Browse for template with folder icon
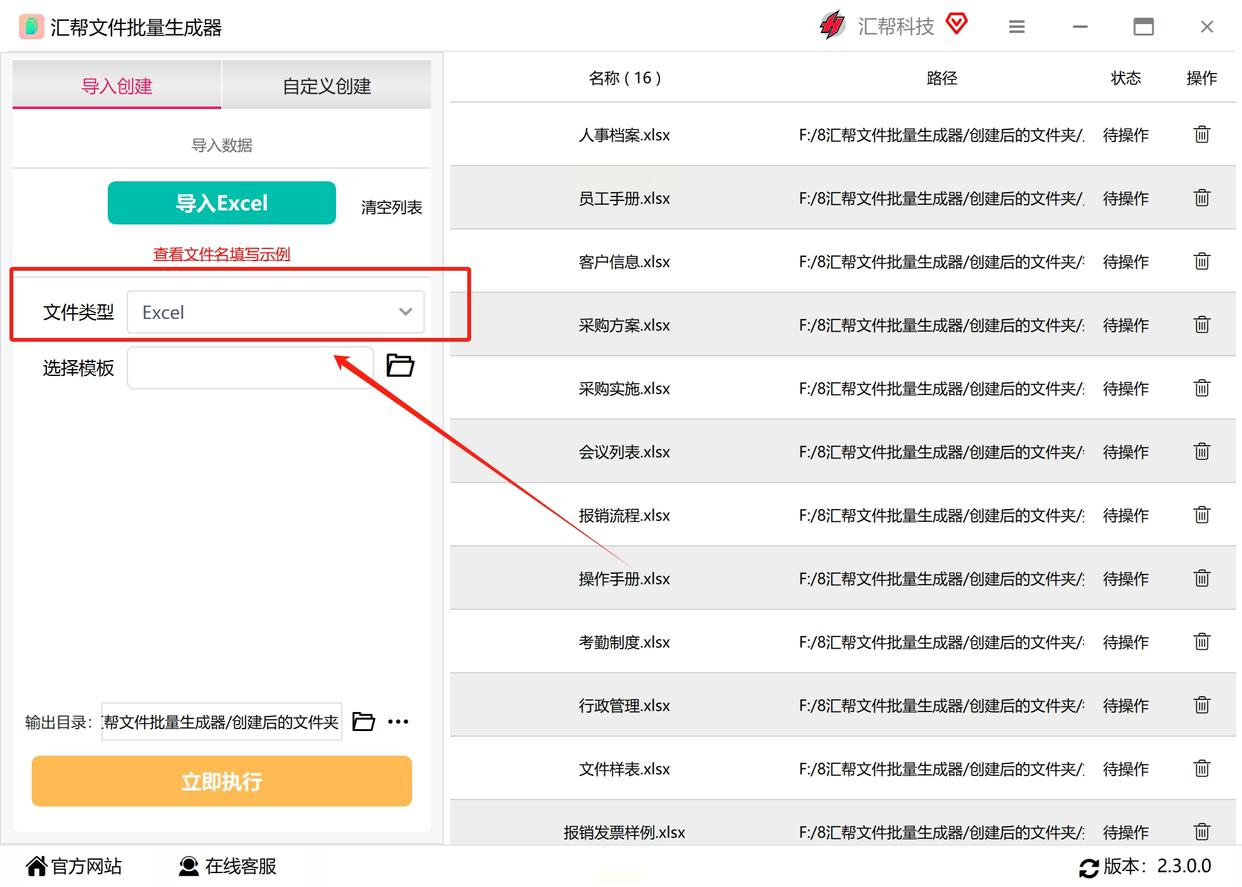Image resolution: width=1242 pixels, height=887 pixels. pyautogui.click(x=400, y=366)
